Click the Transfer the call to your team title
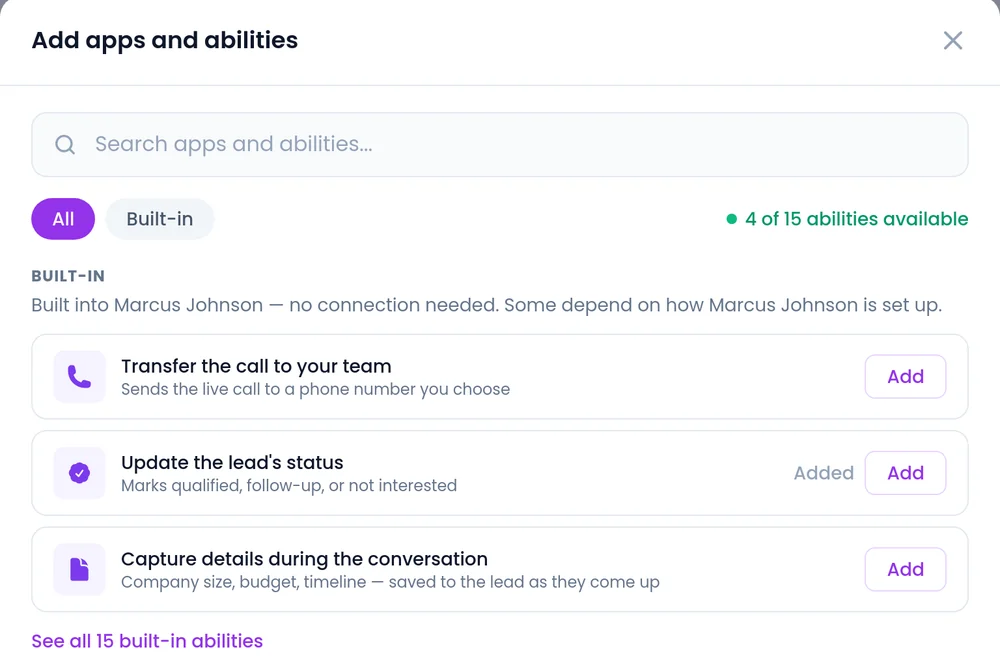This screenshot has width=1000, height=671. 256,366
